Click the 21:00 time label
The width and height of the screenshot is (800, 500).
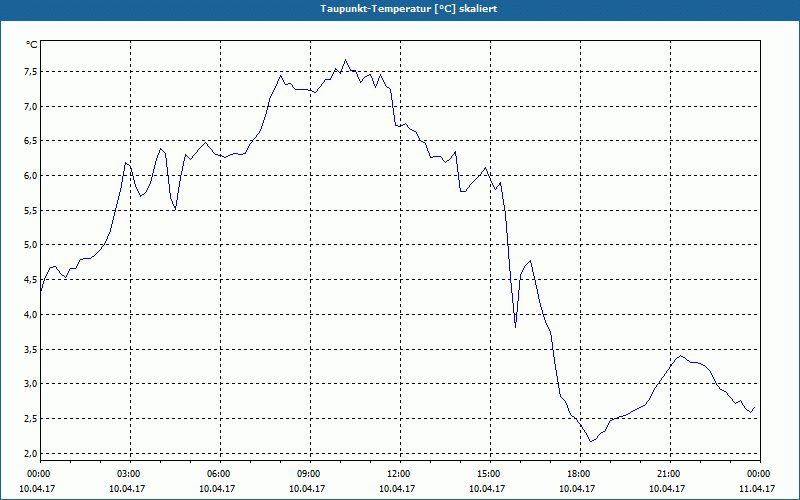[x=670, y=474]
